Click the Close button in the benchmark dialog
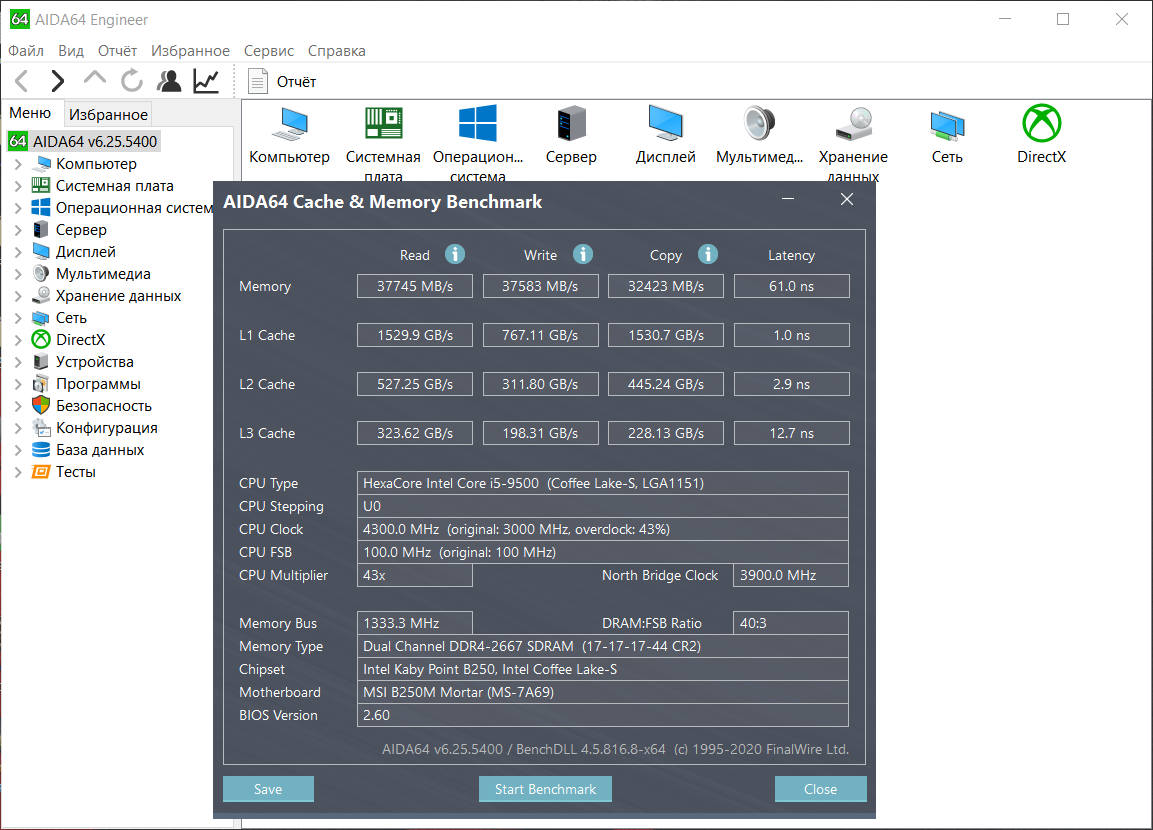The height and width of the screenshot is (830, 1153). [821, 789]
